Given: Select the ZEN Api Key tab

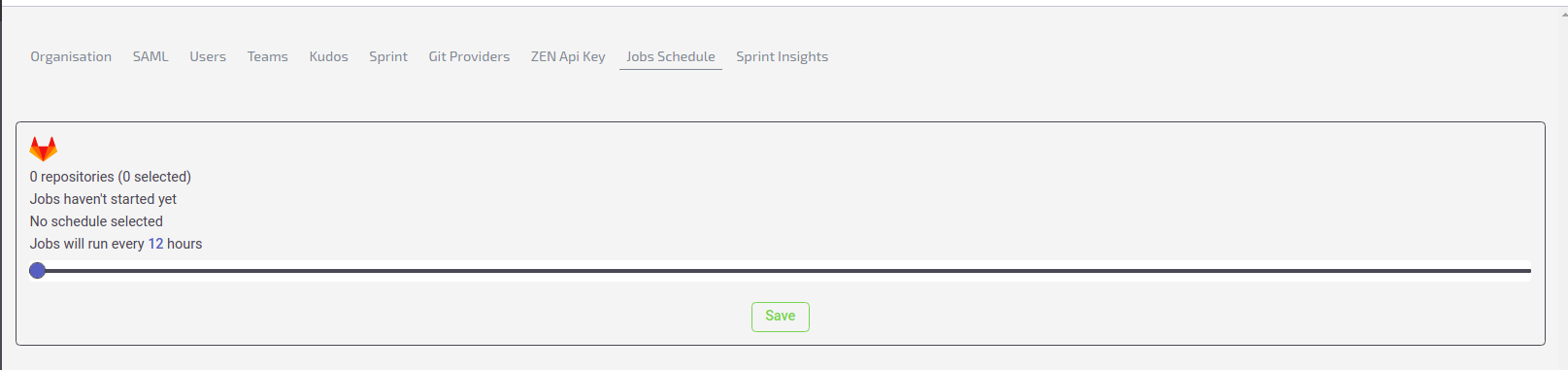Looking at the screenshot, I should point(568,56).
